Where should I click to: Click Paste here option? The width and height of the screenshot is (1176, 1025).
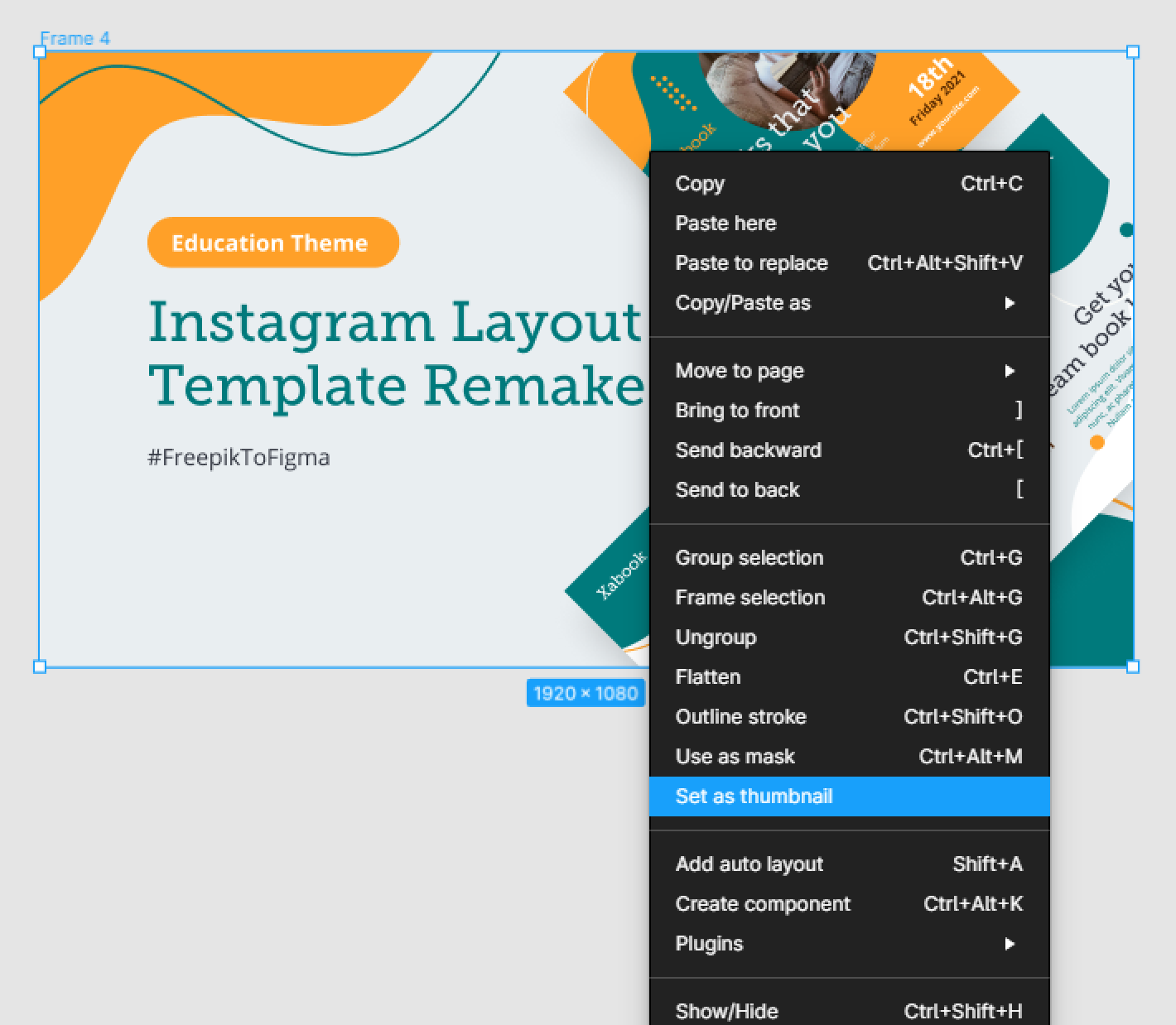(x=849, y=224)
